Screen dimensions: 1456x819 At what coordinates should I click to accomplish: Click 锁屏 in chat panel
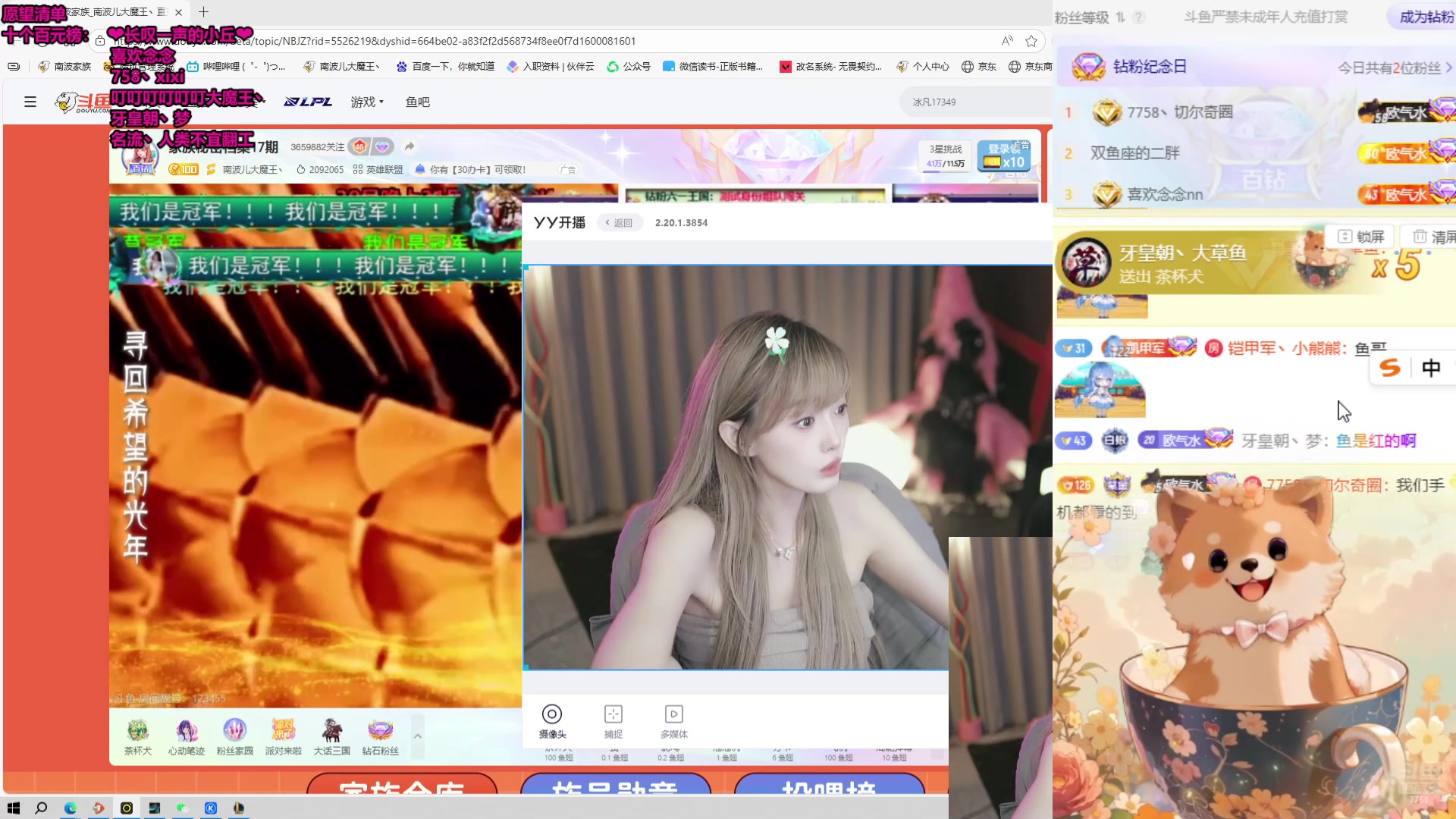1361,237
